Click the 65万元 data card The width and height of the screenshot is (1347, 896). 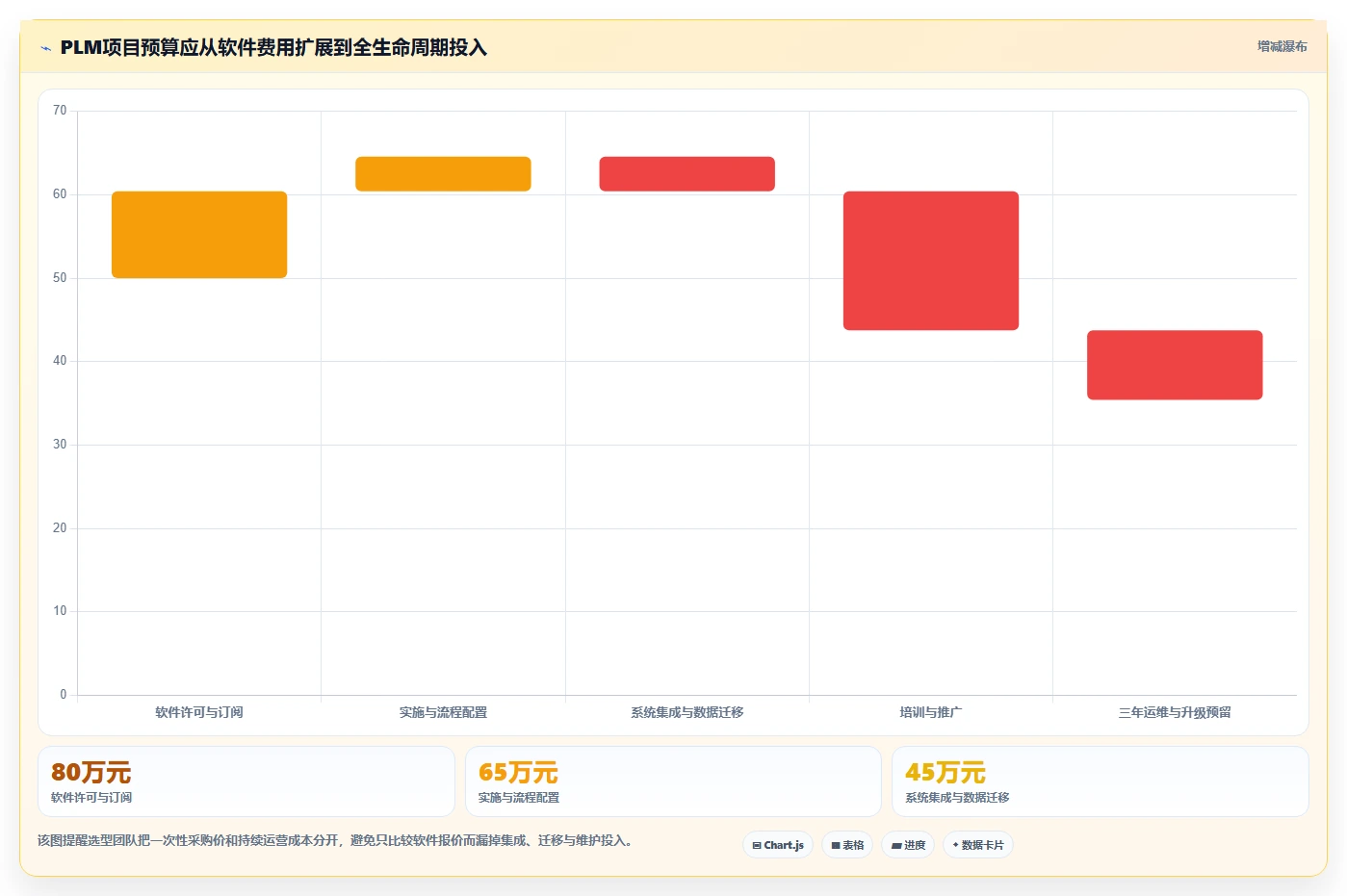click(673, 781)
